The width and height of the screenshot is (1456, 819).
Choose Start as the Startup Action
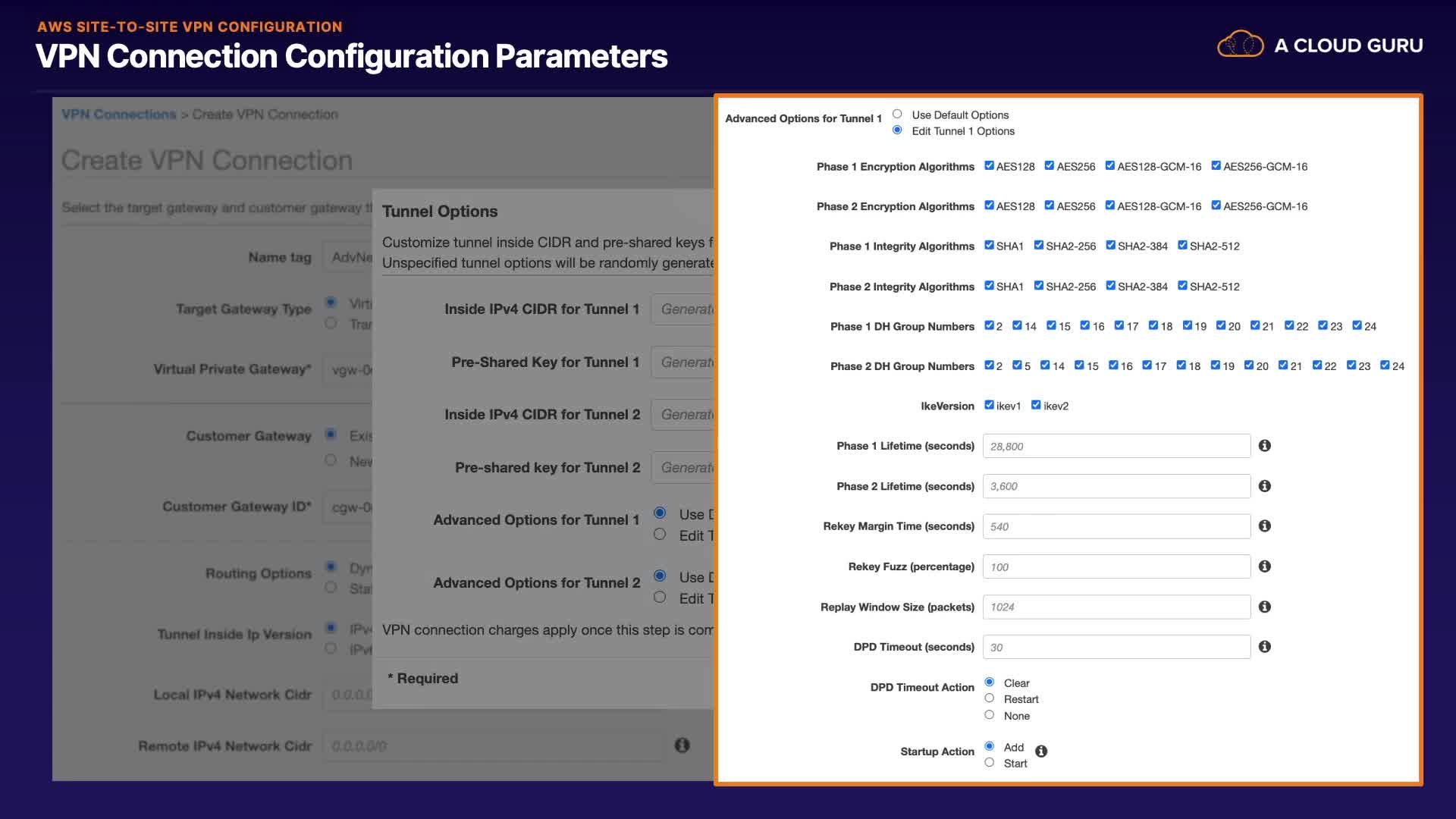(x=989, y=763)
